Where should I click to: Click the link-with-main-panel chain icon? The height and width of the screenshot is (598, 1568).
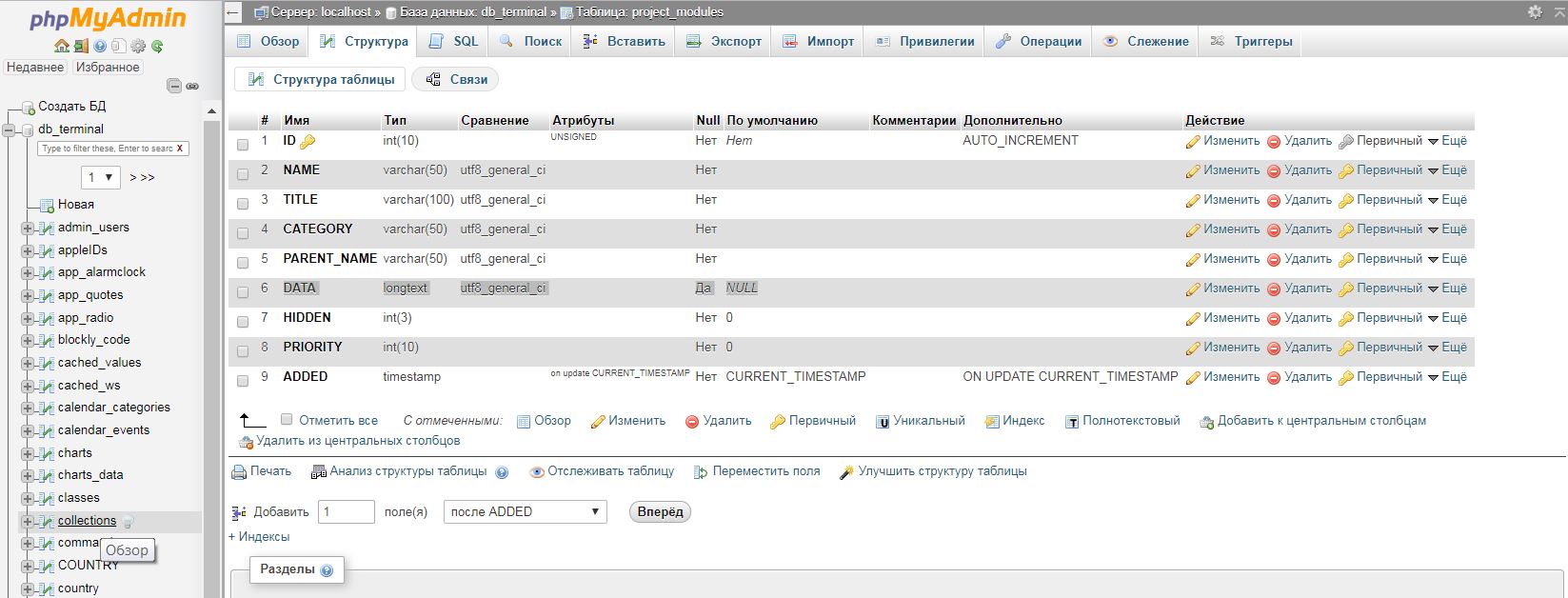pyautogui.click(x=192, y=86)
